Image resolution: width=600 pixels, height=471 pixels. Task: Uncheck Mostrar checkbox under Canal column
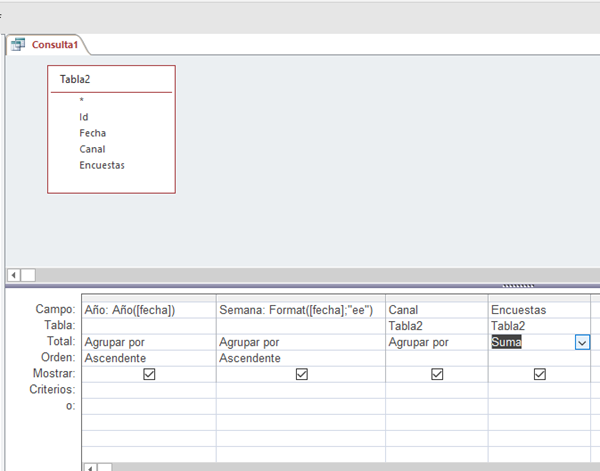click(436, 374)
